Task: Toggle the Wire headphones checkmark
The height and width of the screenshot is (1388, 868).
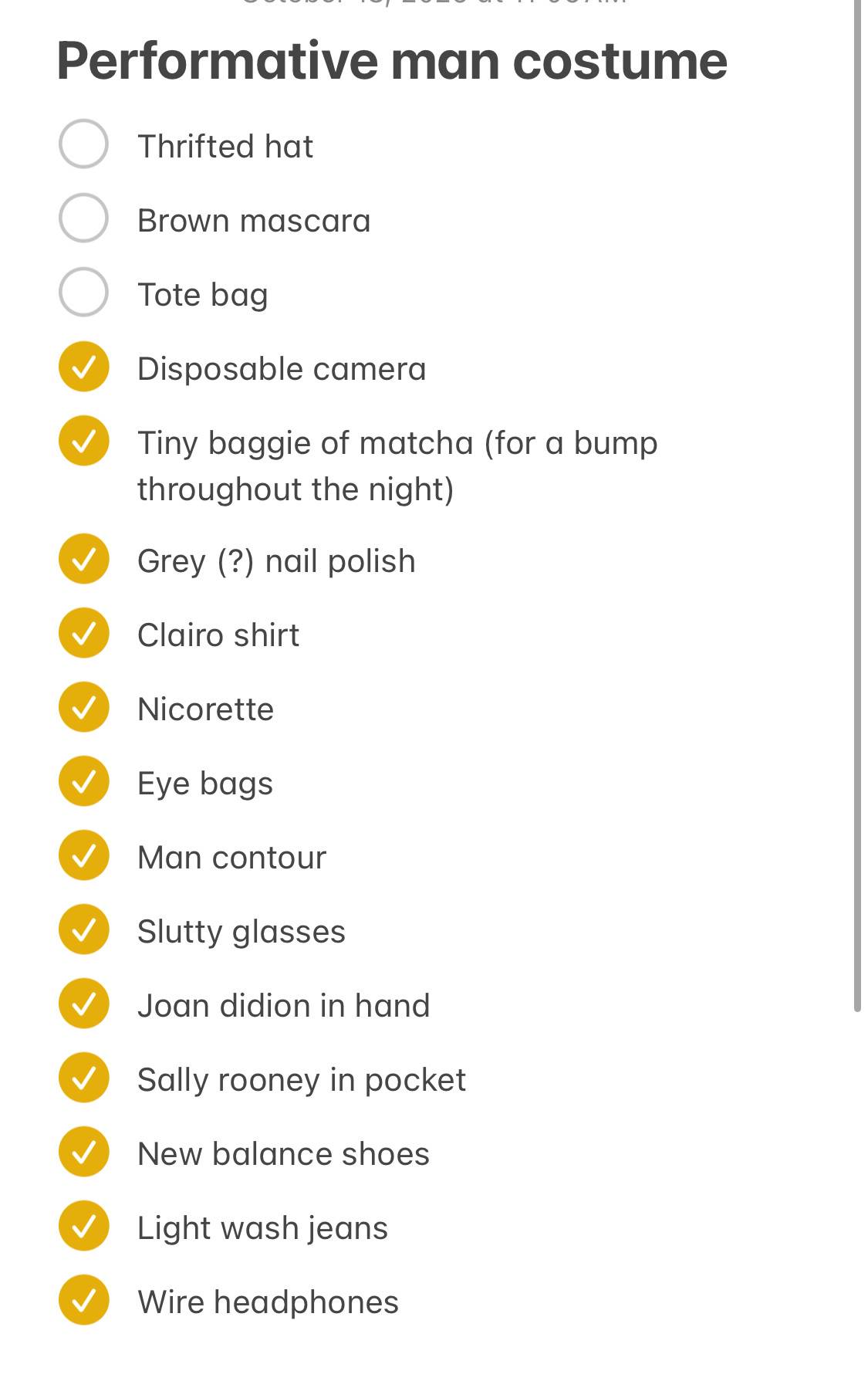Action: (x=83, y=1300)
